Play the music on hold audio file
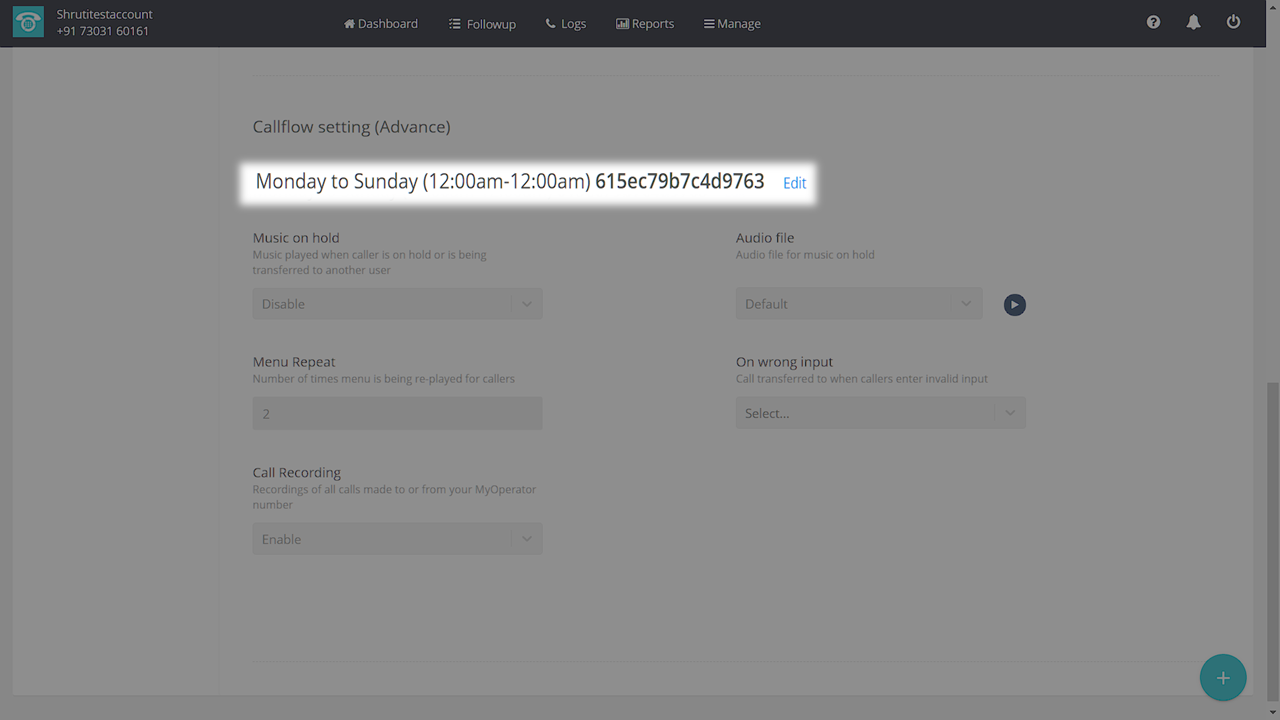The image size is (1280, 720). [1014, 305]
